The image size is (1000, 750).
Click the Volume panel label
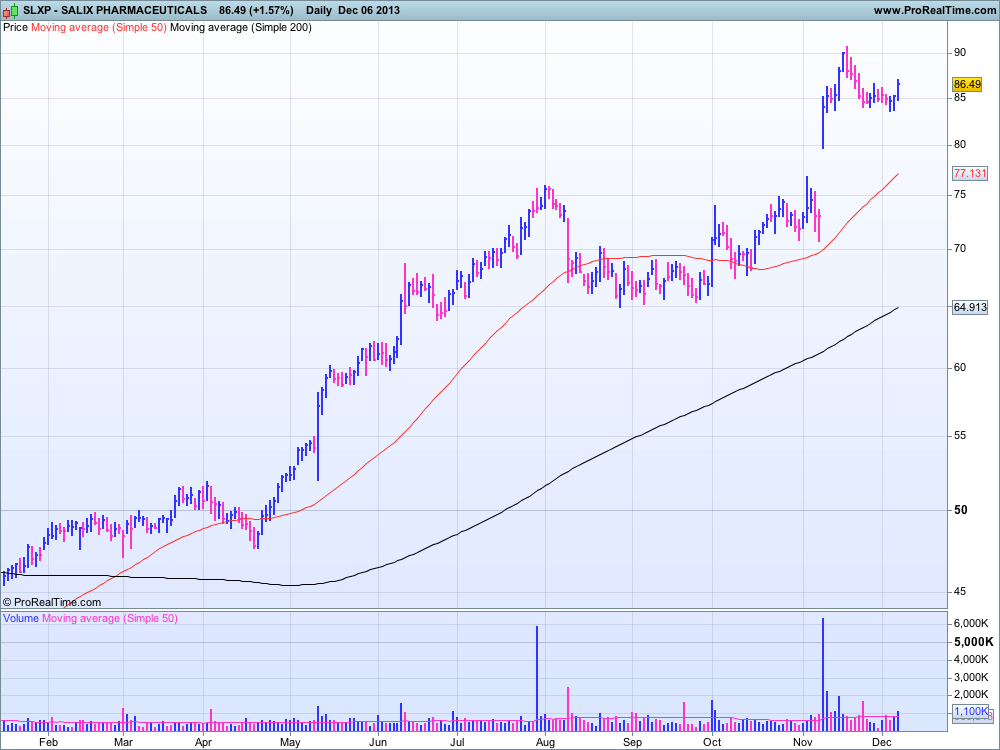tap(21, 618)
